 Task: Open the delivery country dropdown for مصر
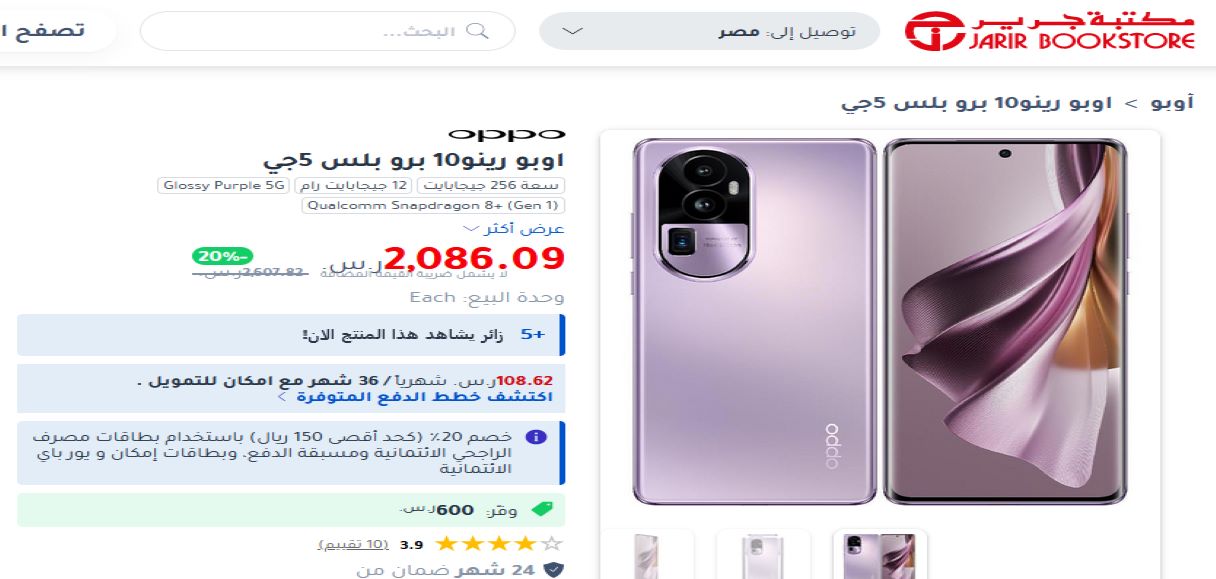point(709,31)
